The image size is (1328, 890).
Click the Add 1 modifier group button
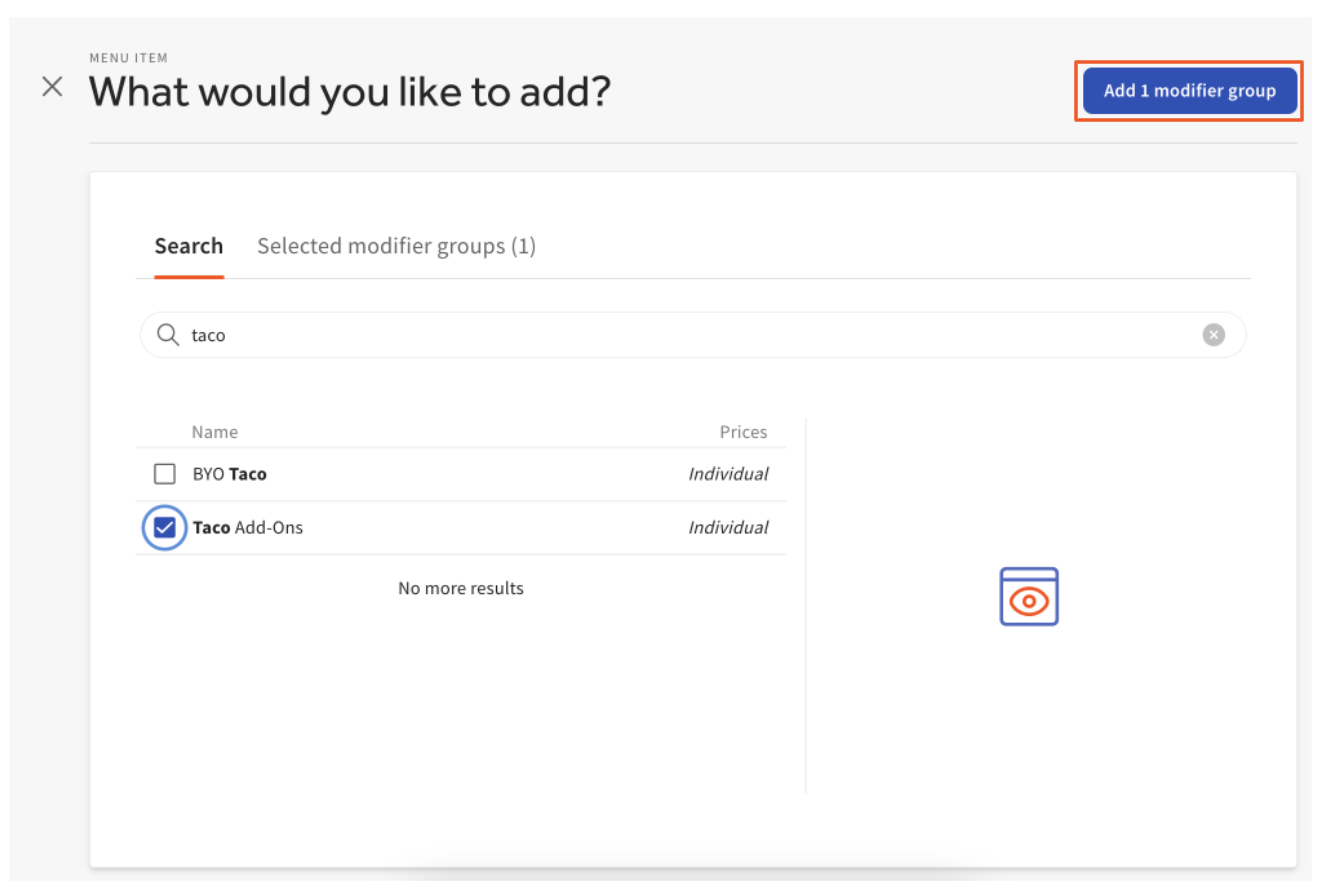(1189, 91)
